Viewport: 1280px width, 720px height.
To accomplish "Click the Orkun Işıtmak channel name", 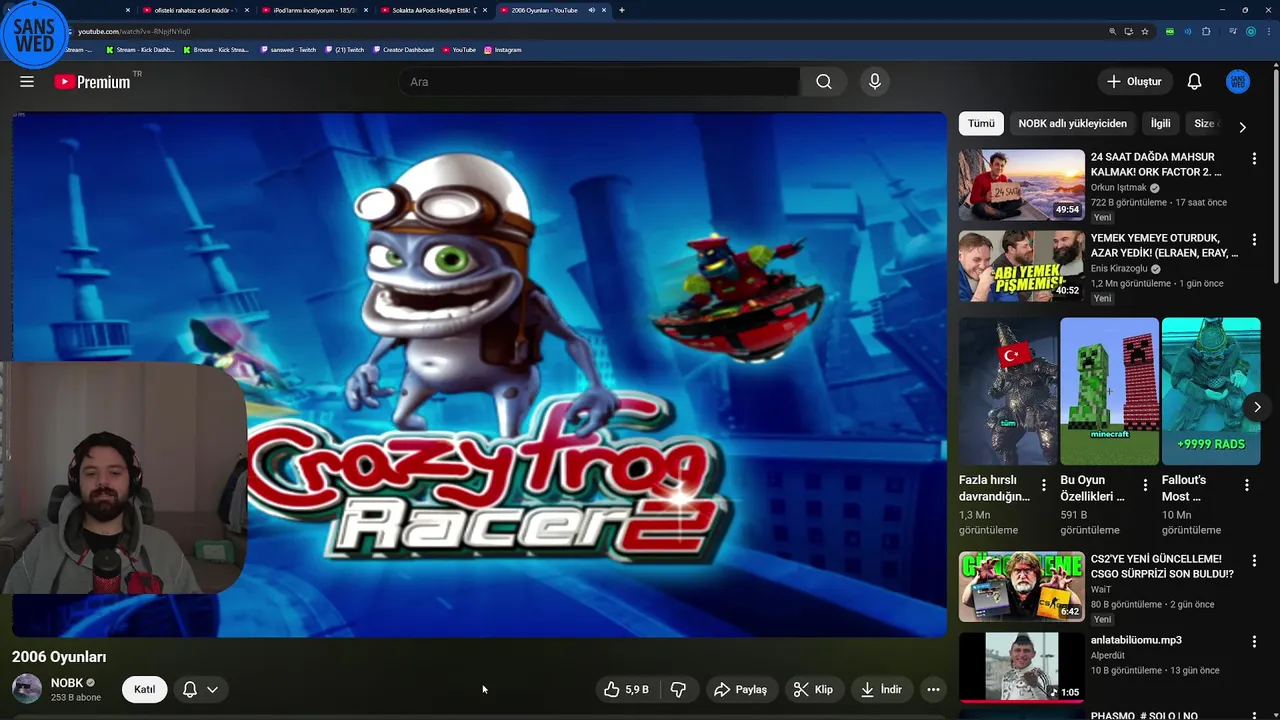I will point(1118,188).
